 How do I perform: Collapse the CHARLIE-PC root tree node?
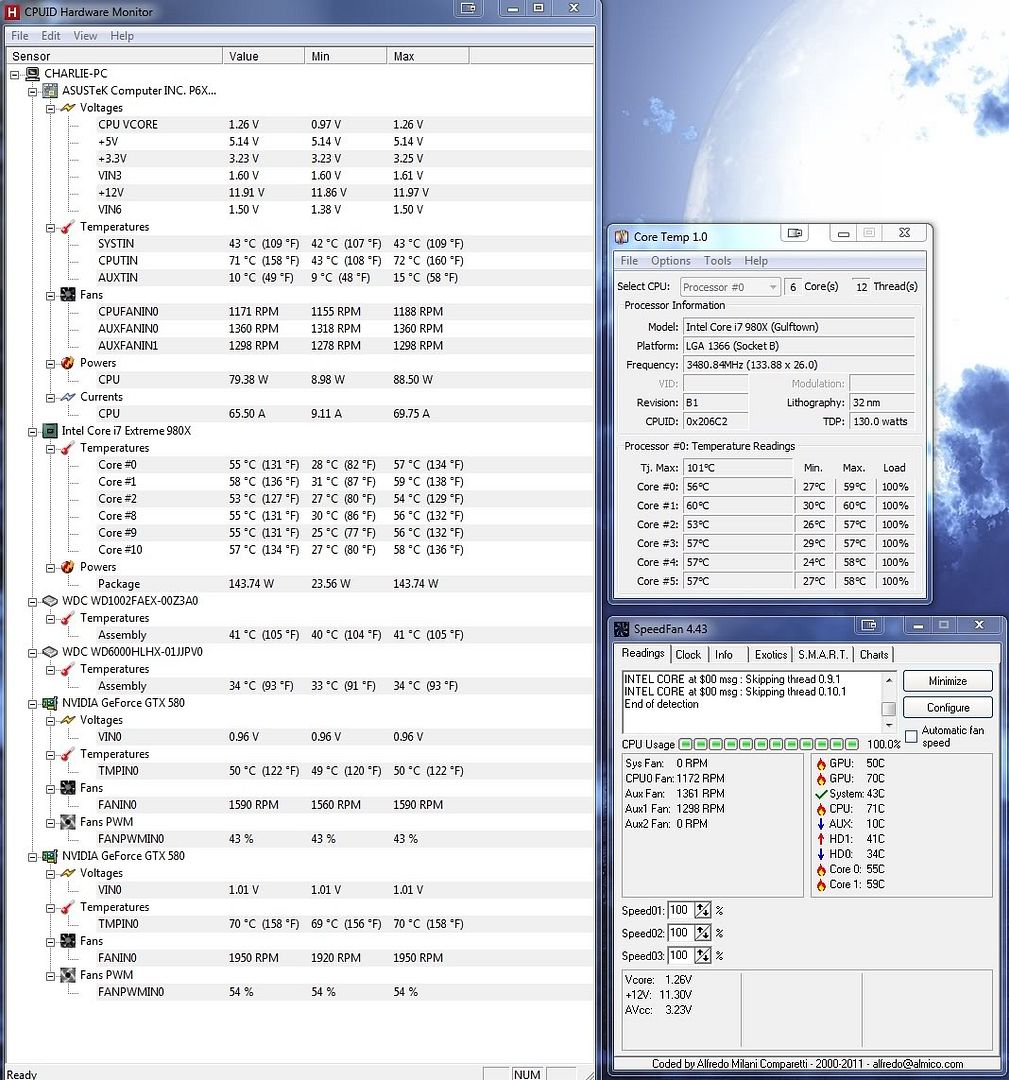point(14,74)
